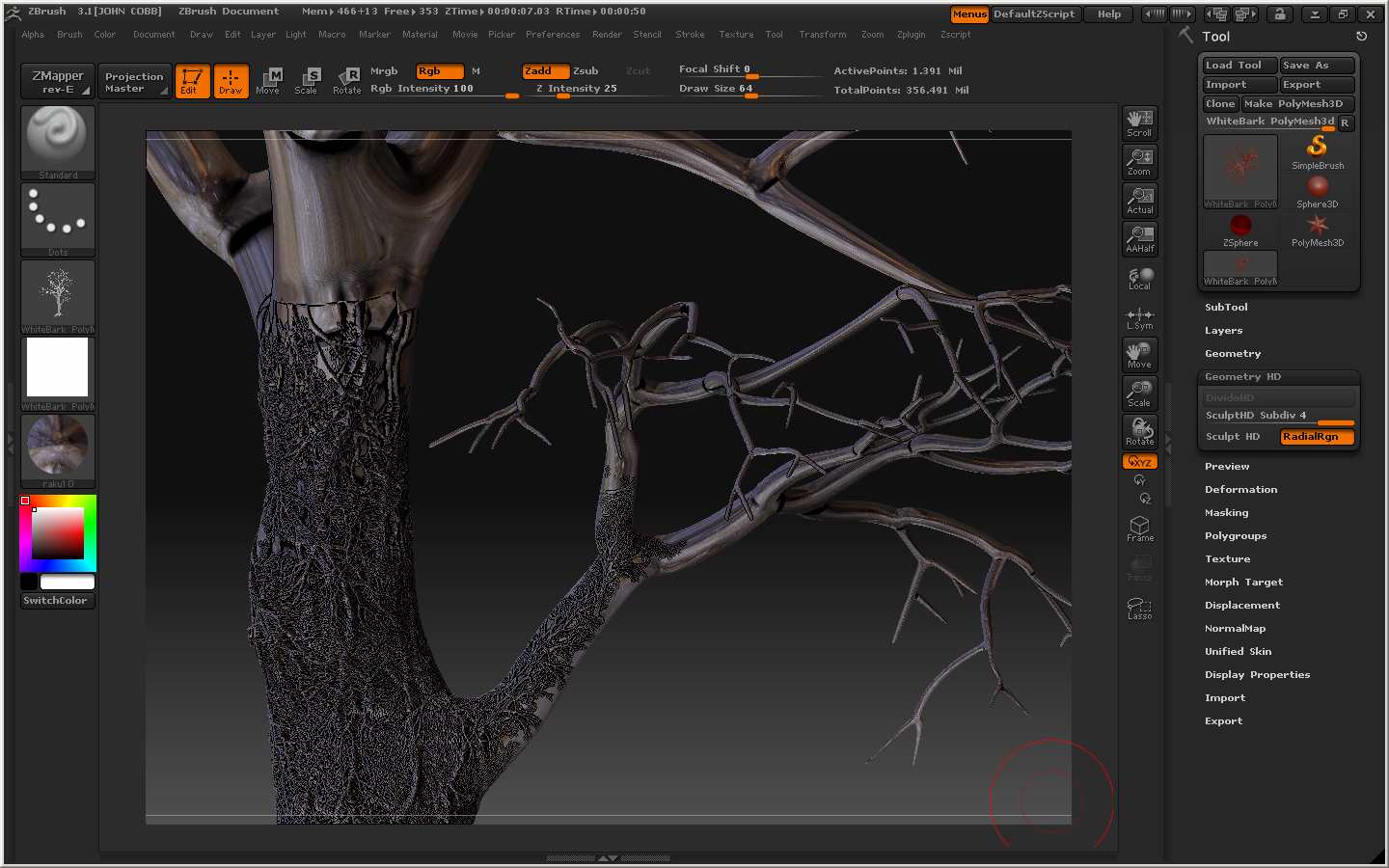
Task: Expand the Masking section
Action: [x=1226, y=512]
